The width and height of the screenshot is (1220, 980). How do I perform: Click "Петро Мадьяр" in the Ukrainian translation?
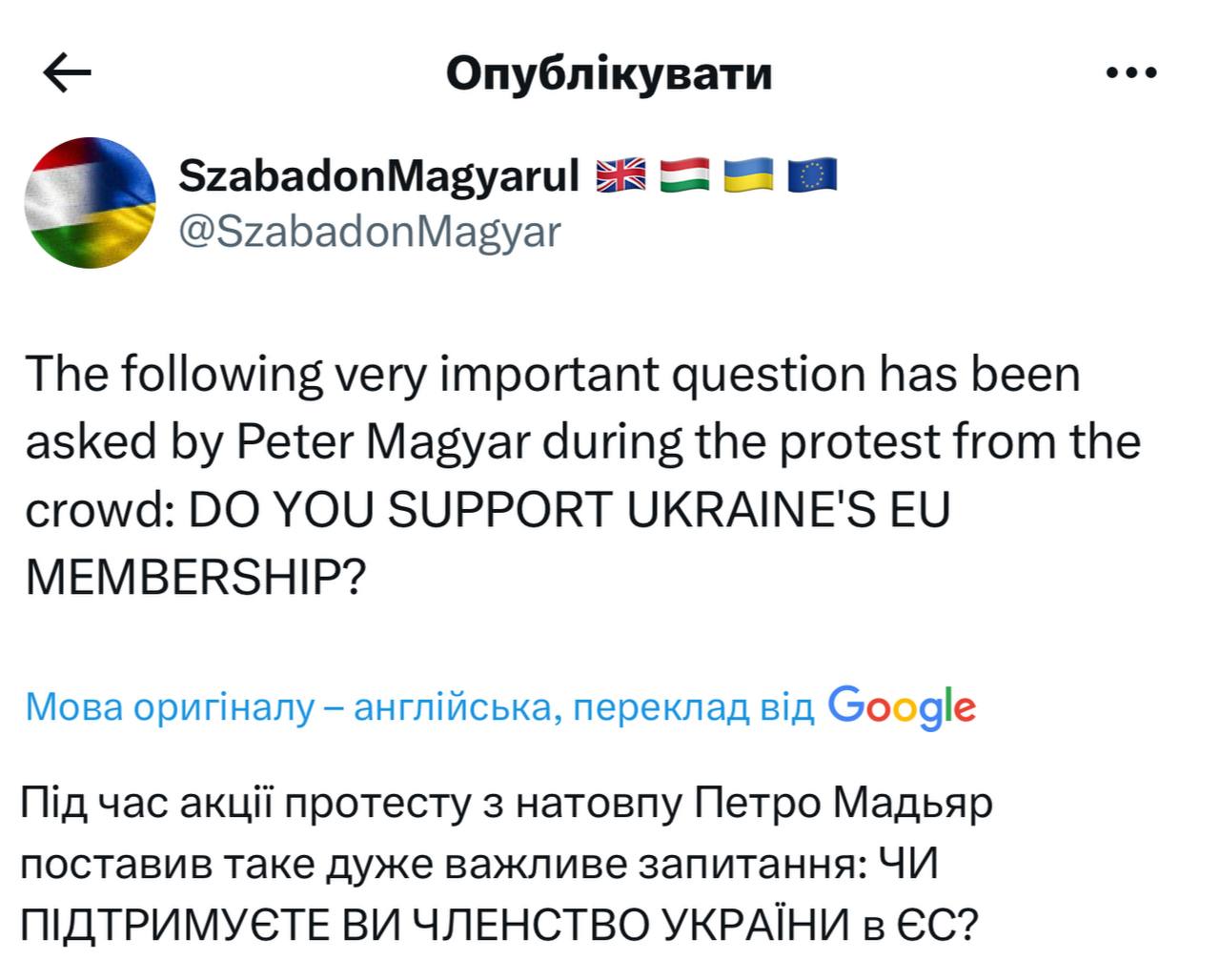tap(842, 804)
